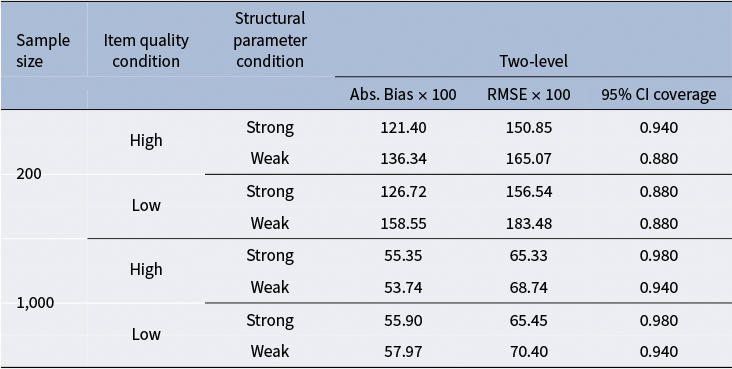Click the RMSE value 165.07
732x369 pixels.
point(528,158)
